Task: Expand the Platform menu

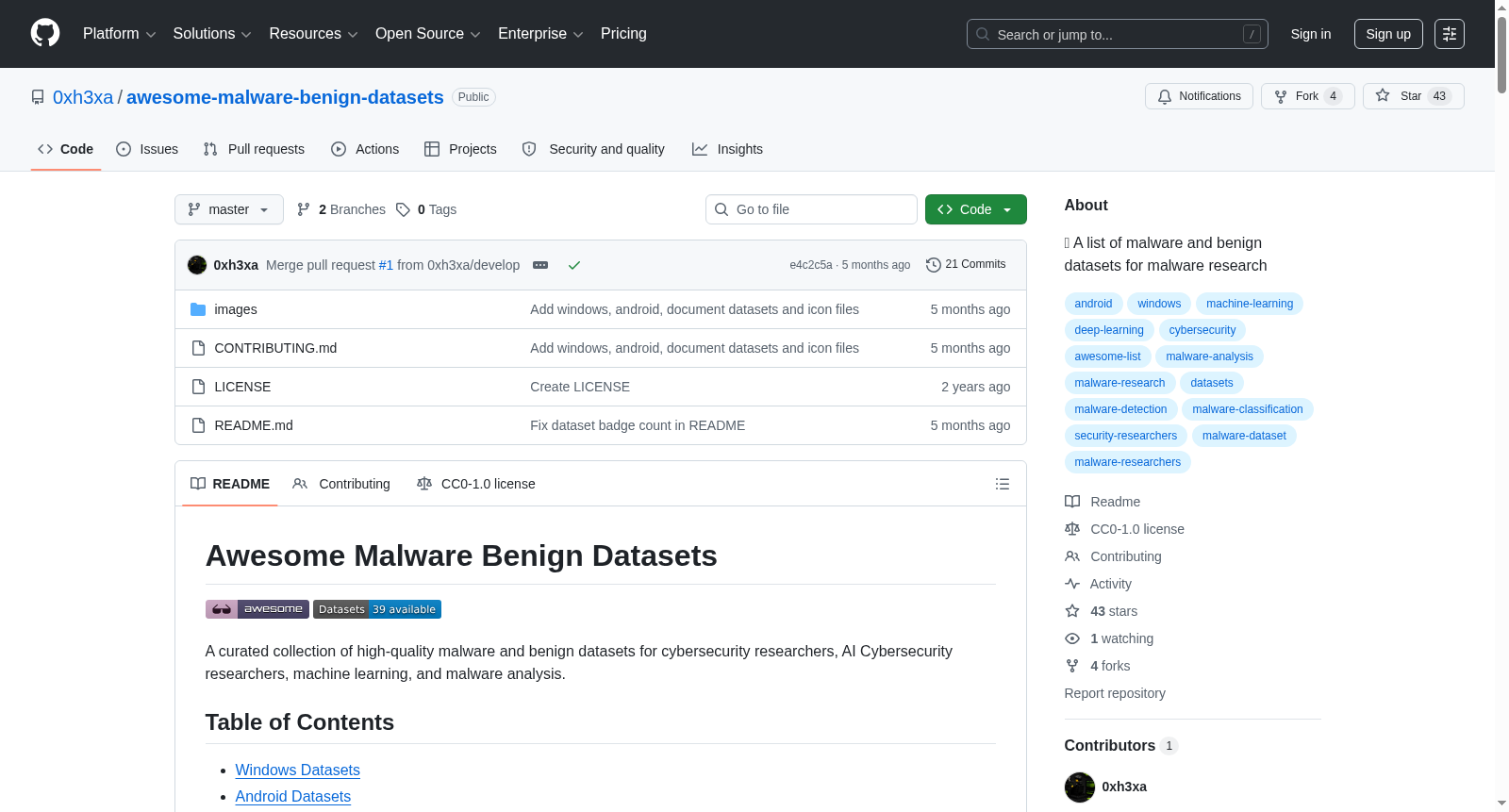Action: [119, 34]
